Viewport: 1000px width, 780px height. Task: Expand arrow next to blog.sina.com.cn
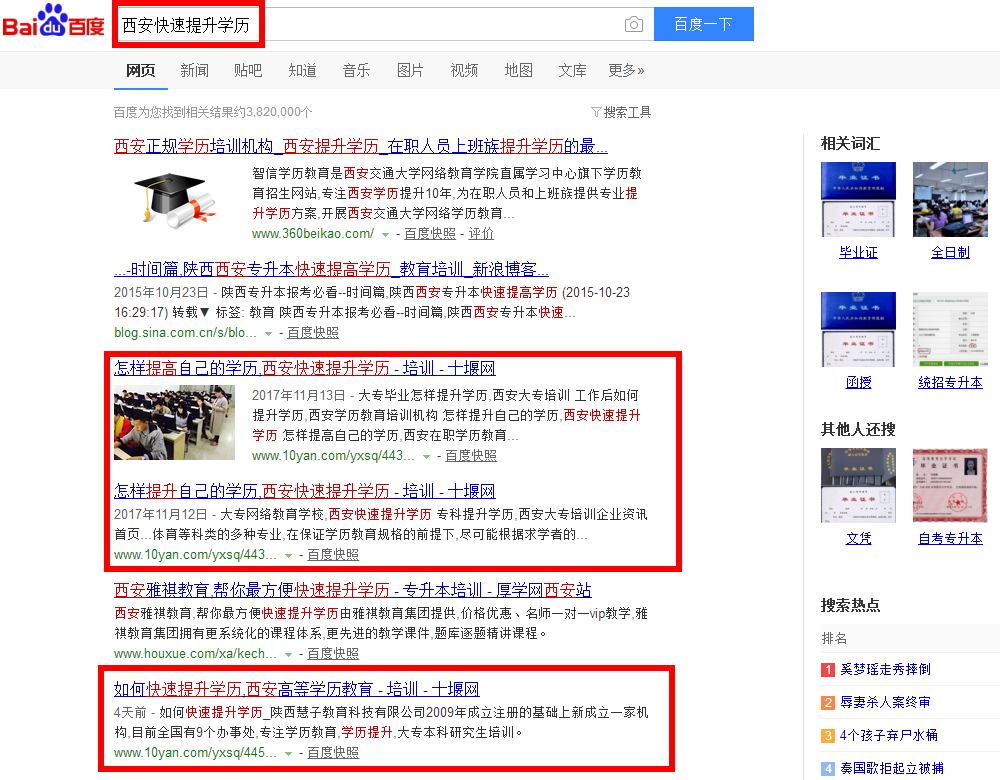tap(268, 334)
